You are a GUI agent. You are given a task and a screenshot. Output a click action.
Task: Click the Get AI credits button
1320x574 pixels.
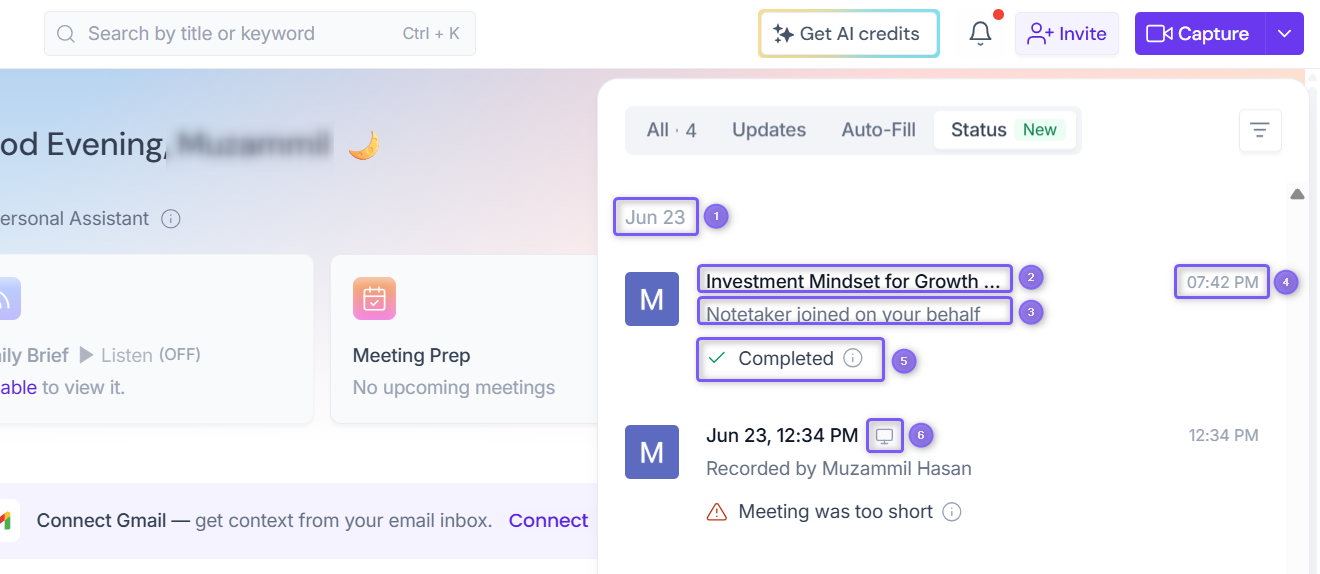point(848,34)
